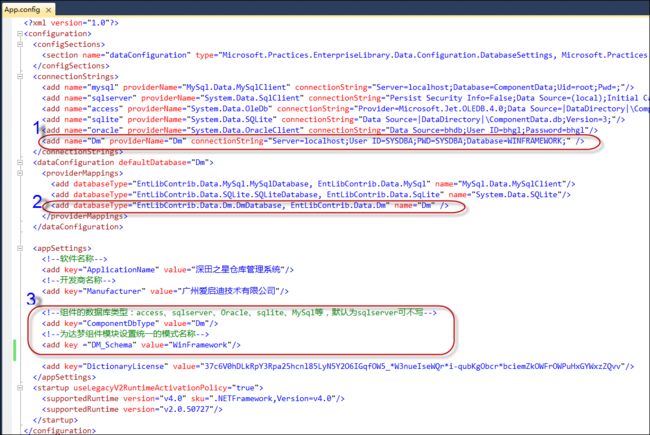Collapse the appSettings node

[20, 248]
